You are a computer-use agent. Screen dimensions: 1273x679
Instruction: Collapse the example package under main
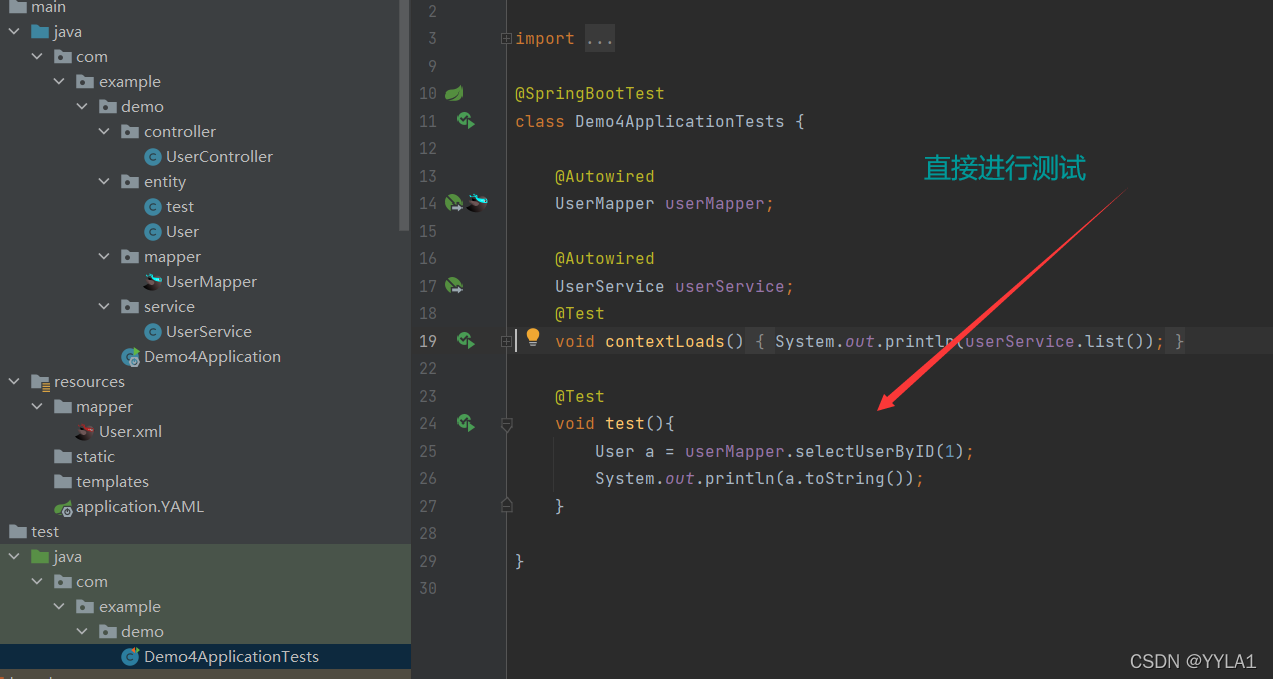point(59,82)
